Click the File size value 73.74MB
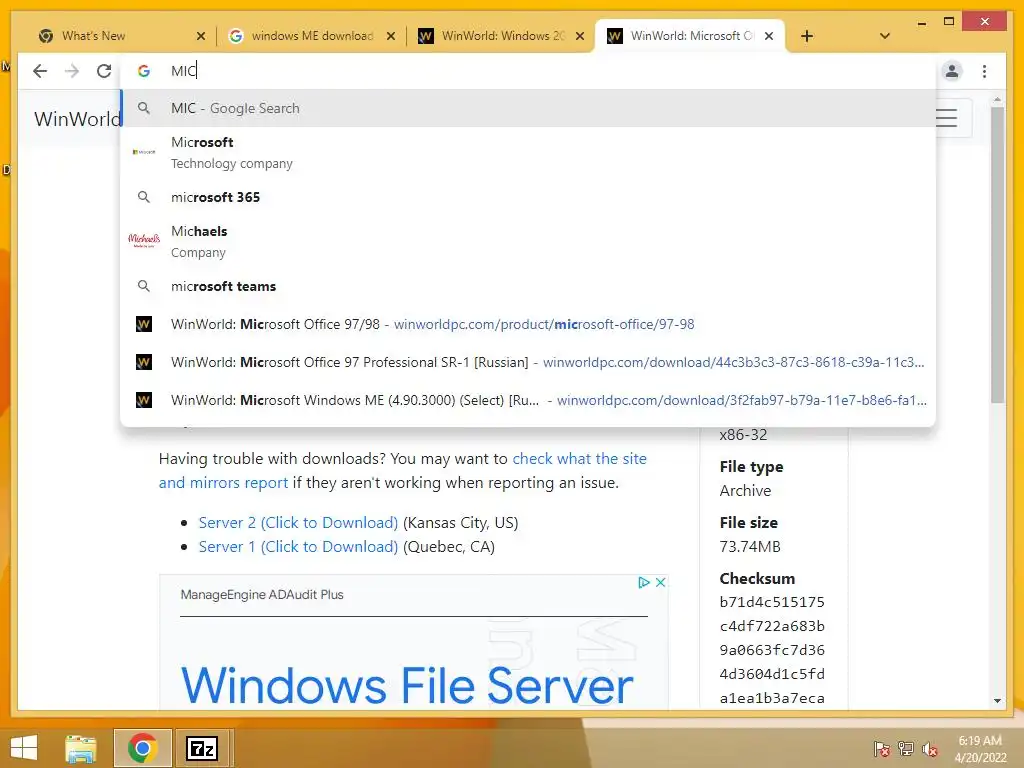The image size is (1024, 768). [x=750, y=547]
